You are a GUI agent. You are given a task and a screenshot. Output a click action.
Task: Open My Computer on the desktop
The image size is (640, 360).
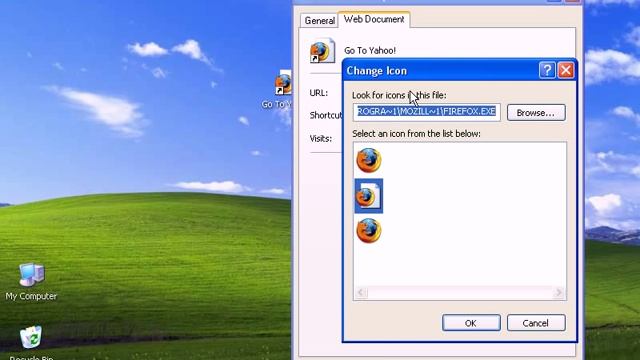[x=31, y=282]
